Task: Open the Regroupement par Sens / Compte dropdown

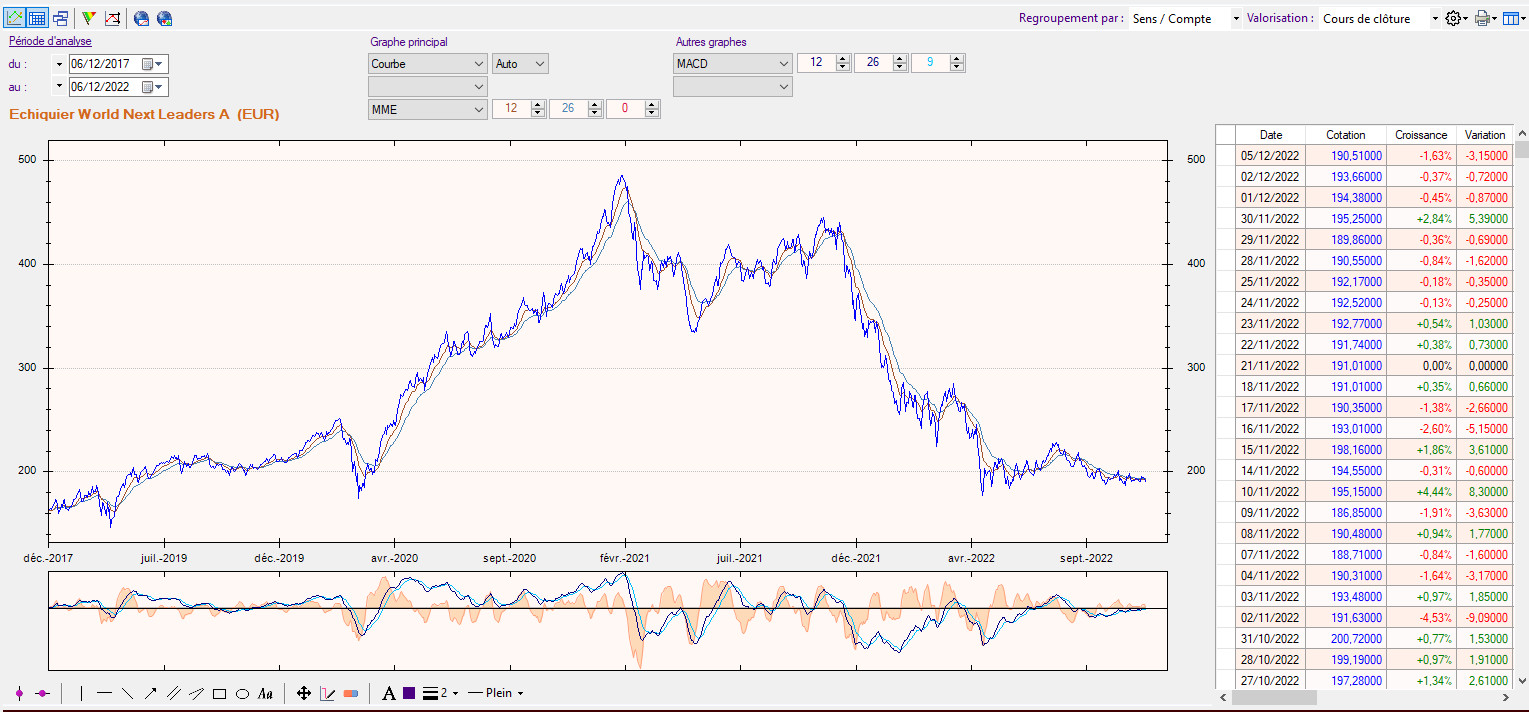Action: click(x=1186, y=18)
